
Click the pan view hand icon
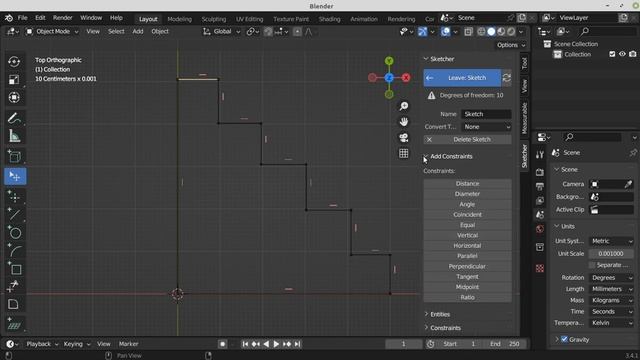coord(404,122)
